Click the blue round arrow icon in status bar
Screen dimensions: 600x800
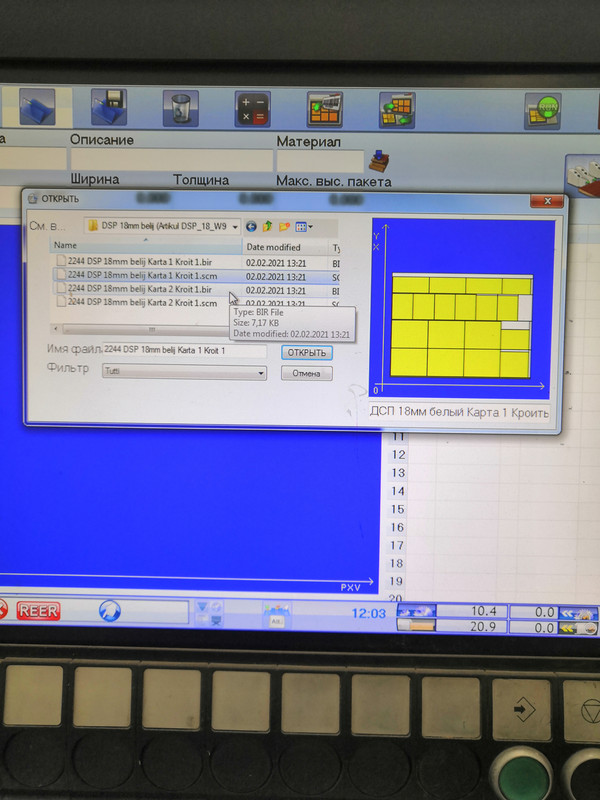click(109, 611)
